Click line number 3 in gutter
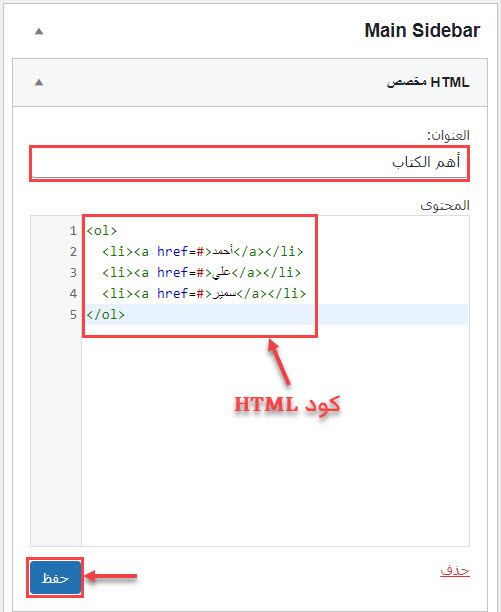 click(73, 272)
